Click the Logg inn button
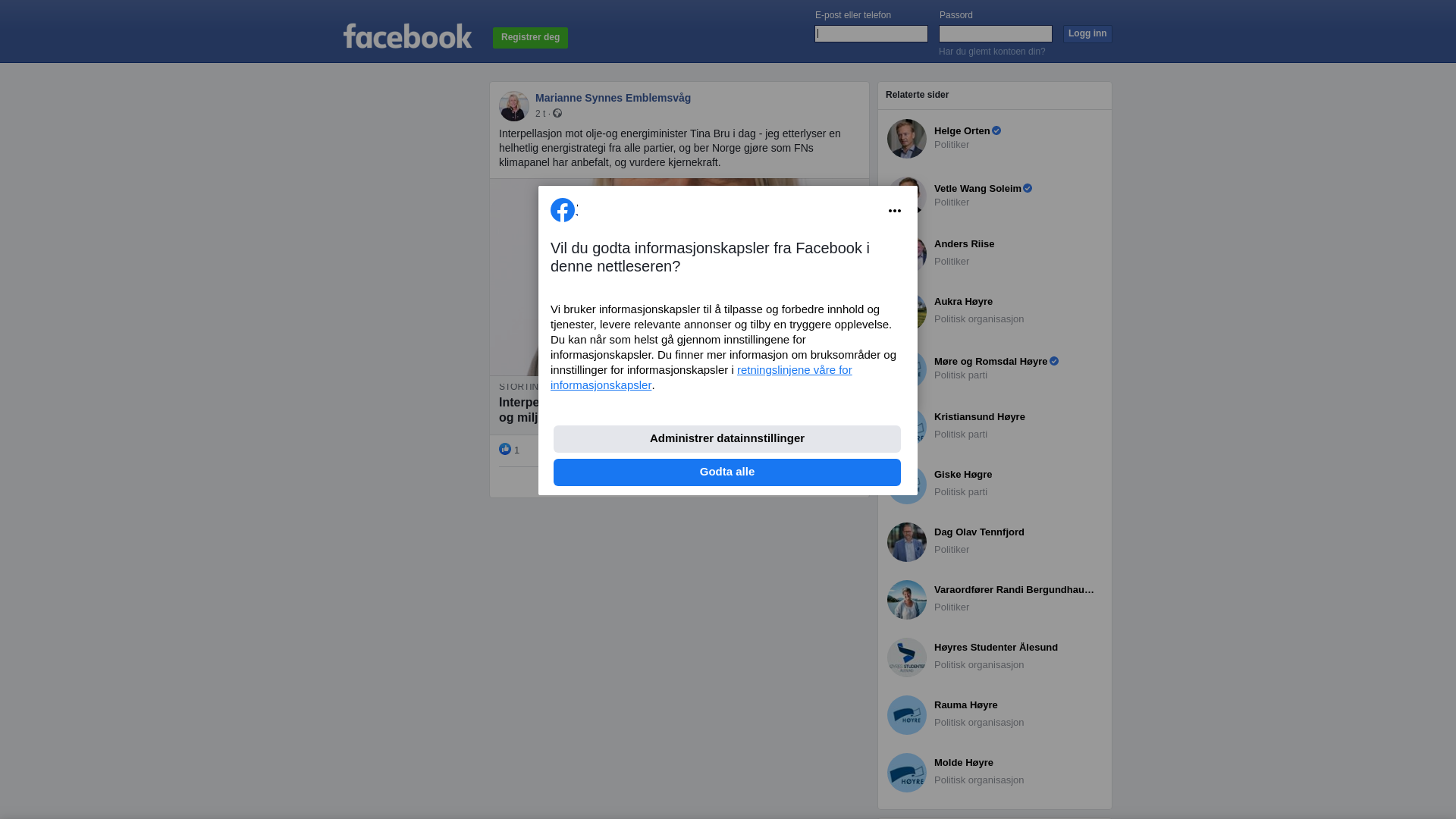The height and width of the screenshot is (819, 1456). (x=1087, y=34)
